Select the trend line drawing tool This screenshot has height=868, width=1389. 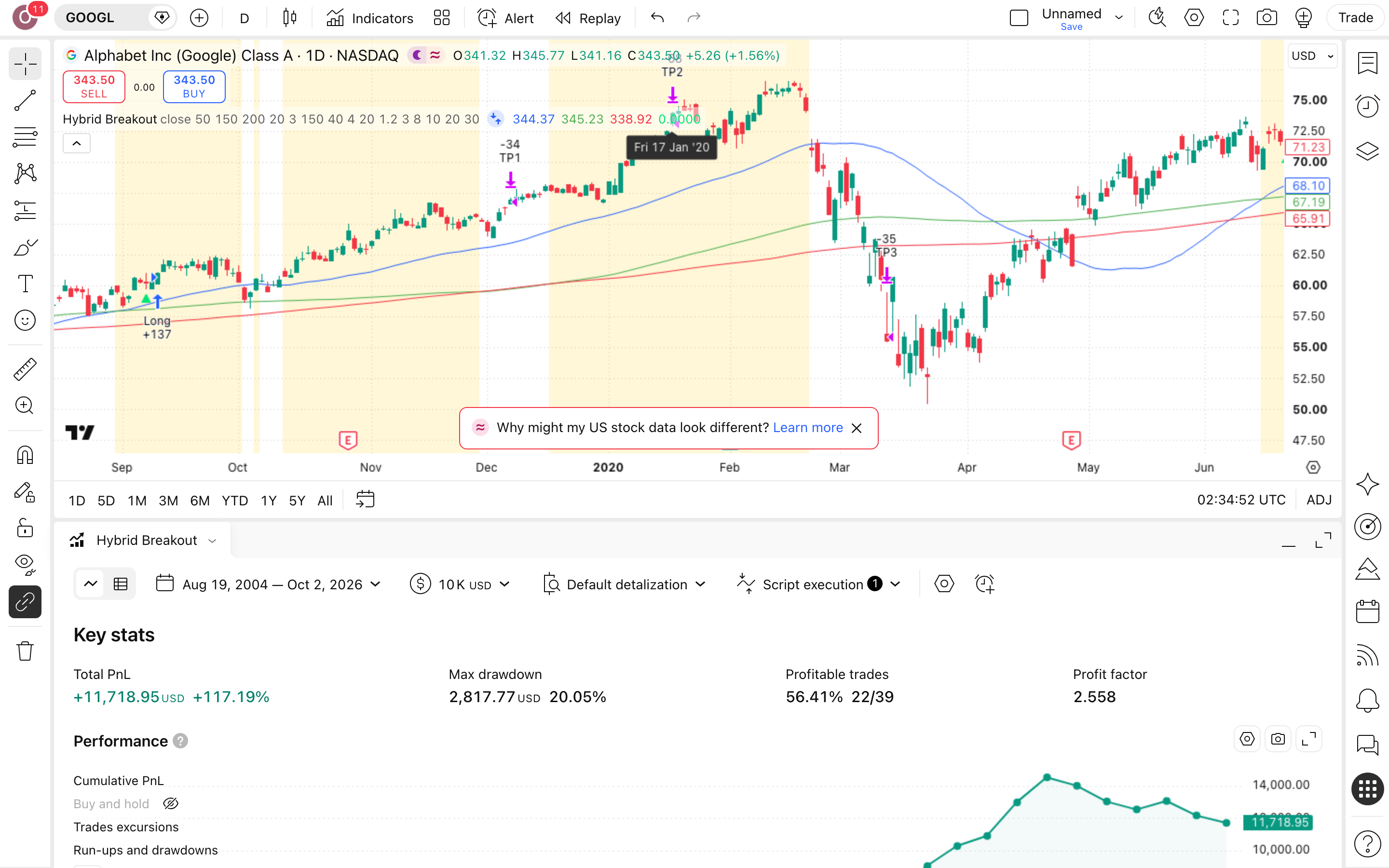pos(25,100)
